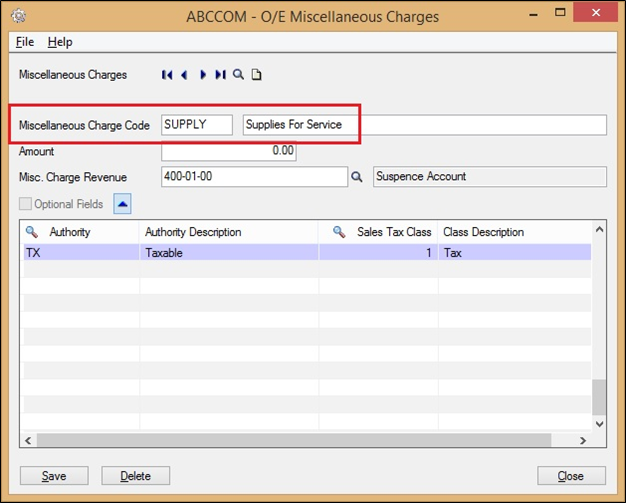Screen dimensions: 634x503
Task: Select the TX authority cell
Action: pyautogui.click(x=81, y=253)
